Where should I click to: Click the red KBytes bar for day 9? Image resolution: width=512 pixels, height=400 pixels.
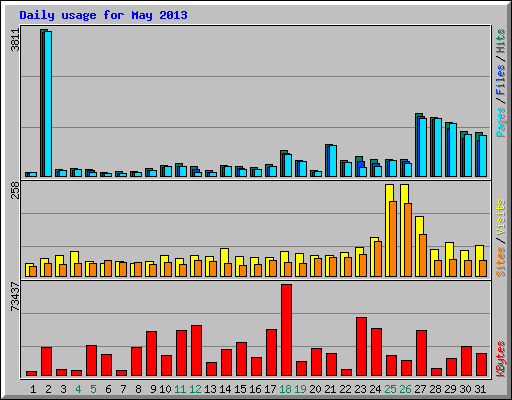click(x=151, y=354)
